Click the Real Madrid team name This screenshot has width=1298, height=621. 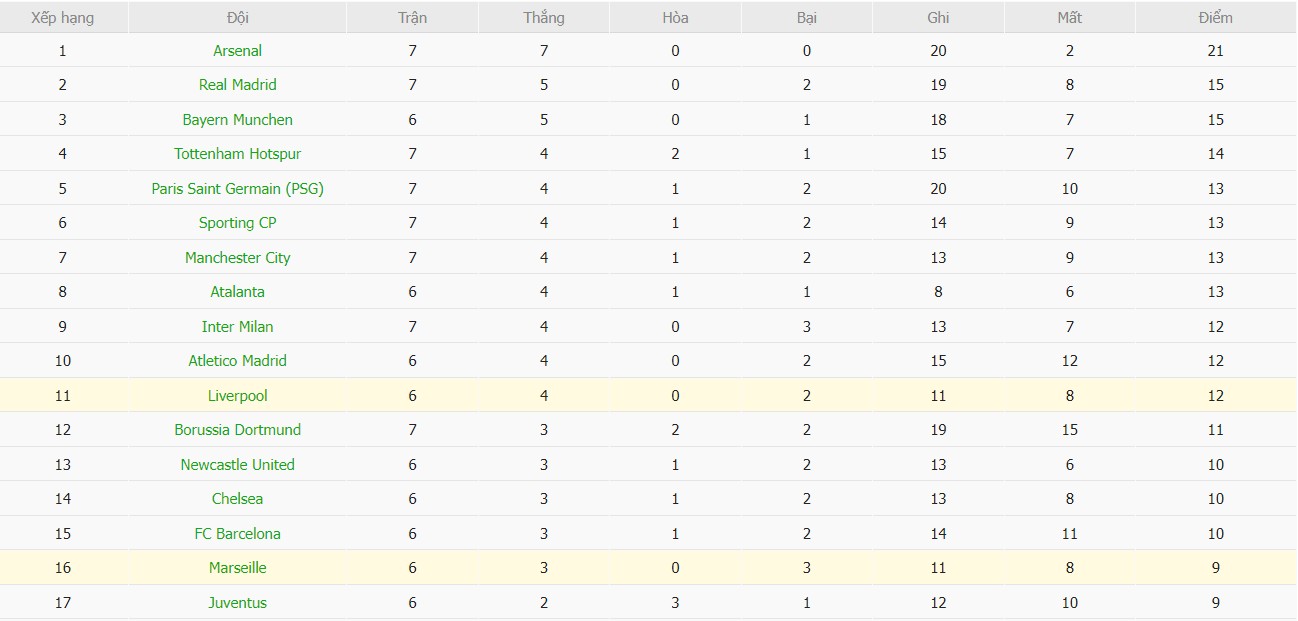[238, 85]
